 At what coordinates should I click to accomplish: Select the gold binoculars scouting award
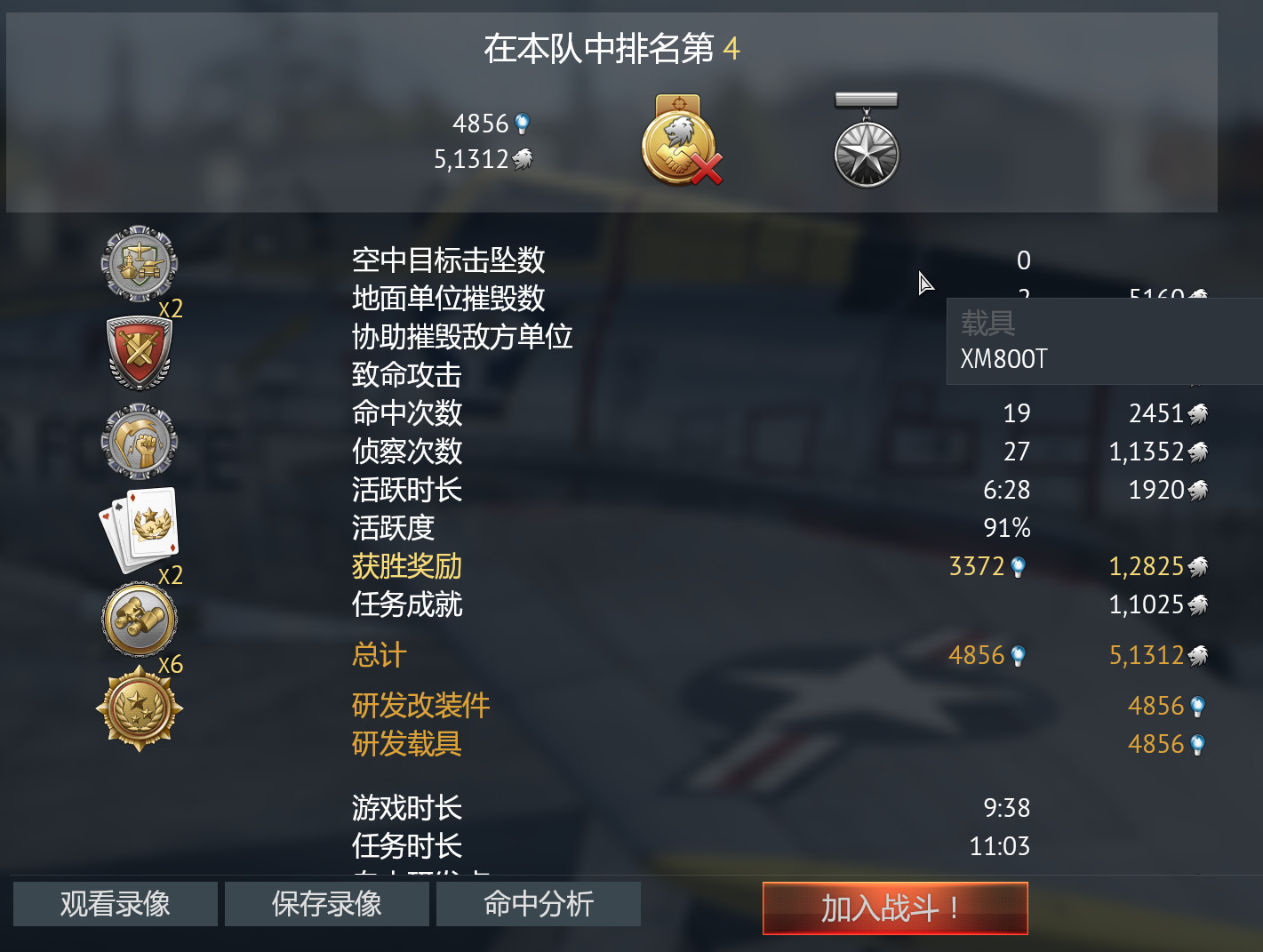[139, 619]
